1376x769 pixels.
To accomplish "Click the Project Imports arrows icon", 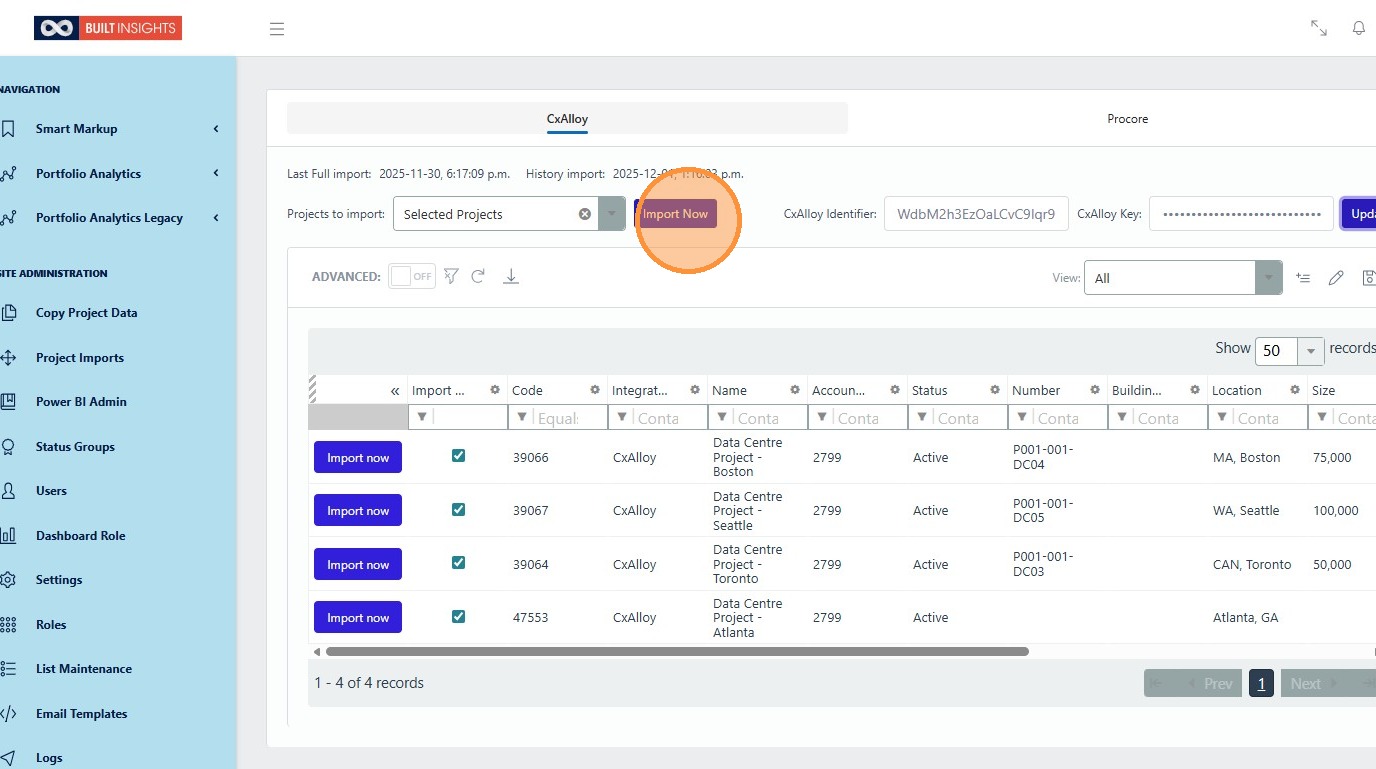I will 8,358.
